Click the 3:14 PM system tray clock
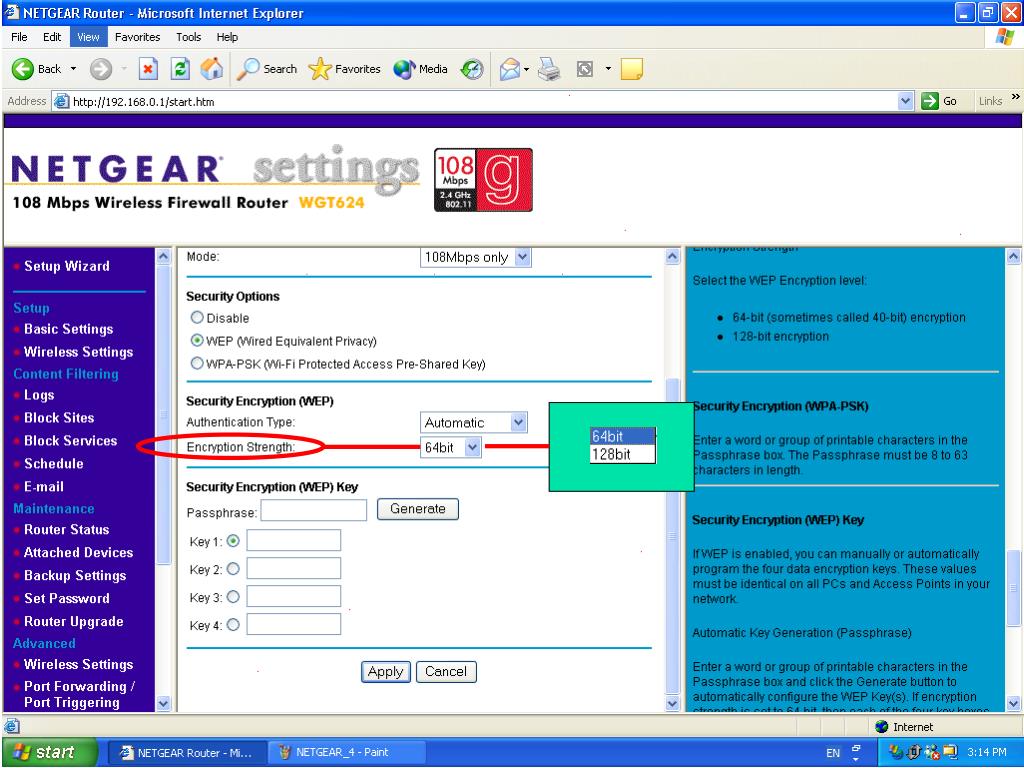1024x768 pixels. click(x=986, y=752)
